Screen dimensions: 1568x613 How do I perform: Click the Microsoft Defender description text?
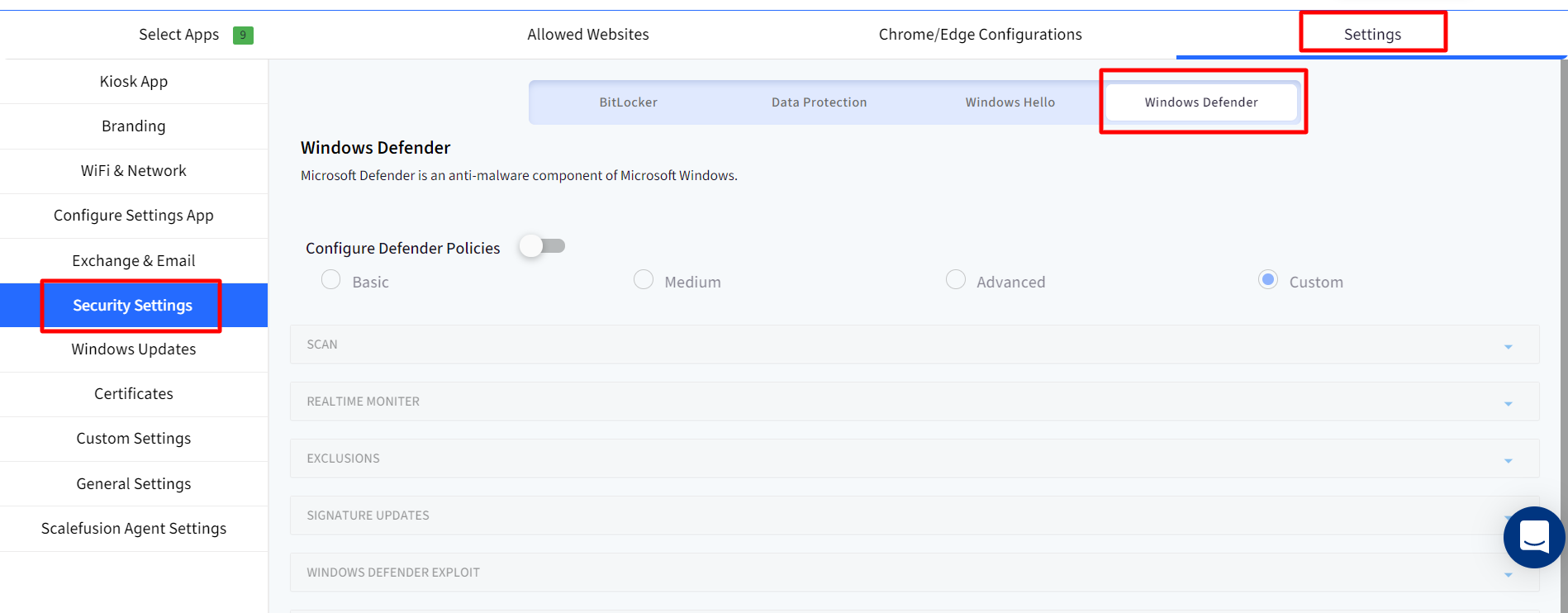tap(519, 175)
